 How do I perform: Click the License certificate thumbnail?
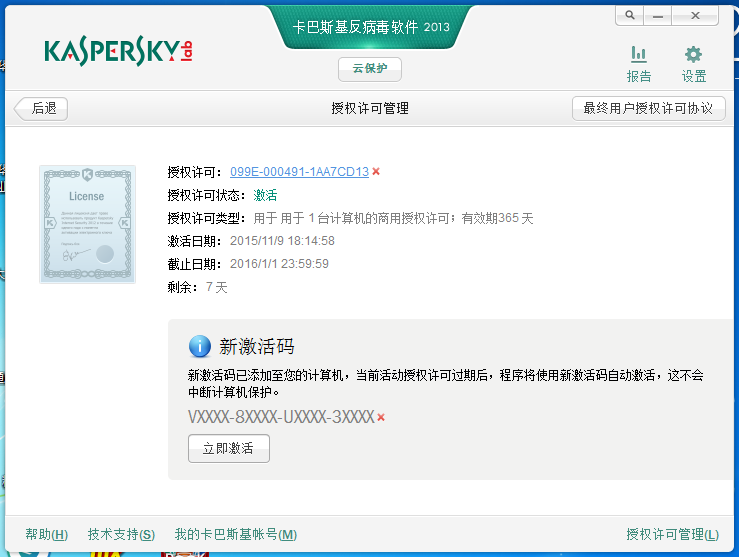point(88,224)
